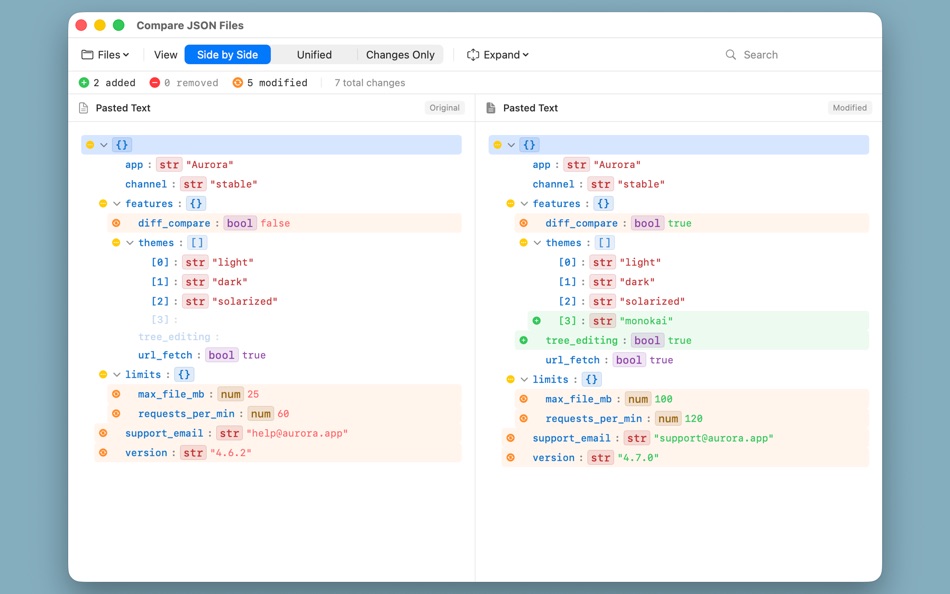This screenshot has width=950, height=594.
Task: Collapse features node in Modified pane
Action: click(524, 204)
